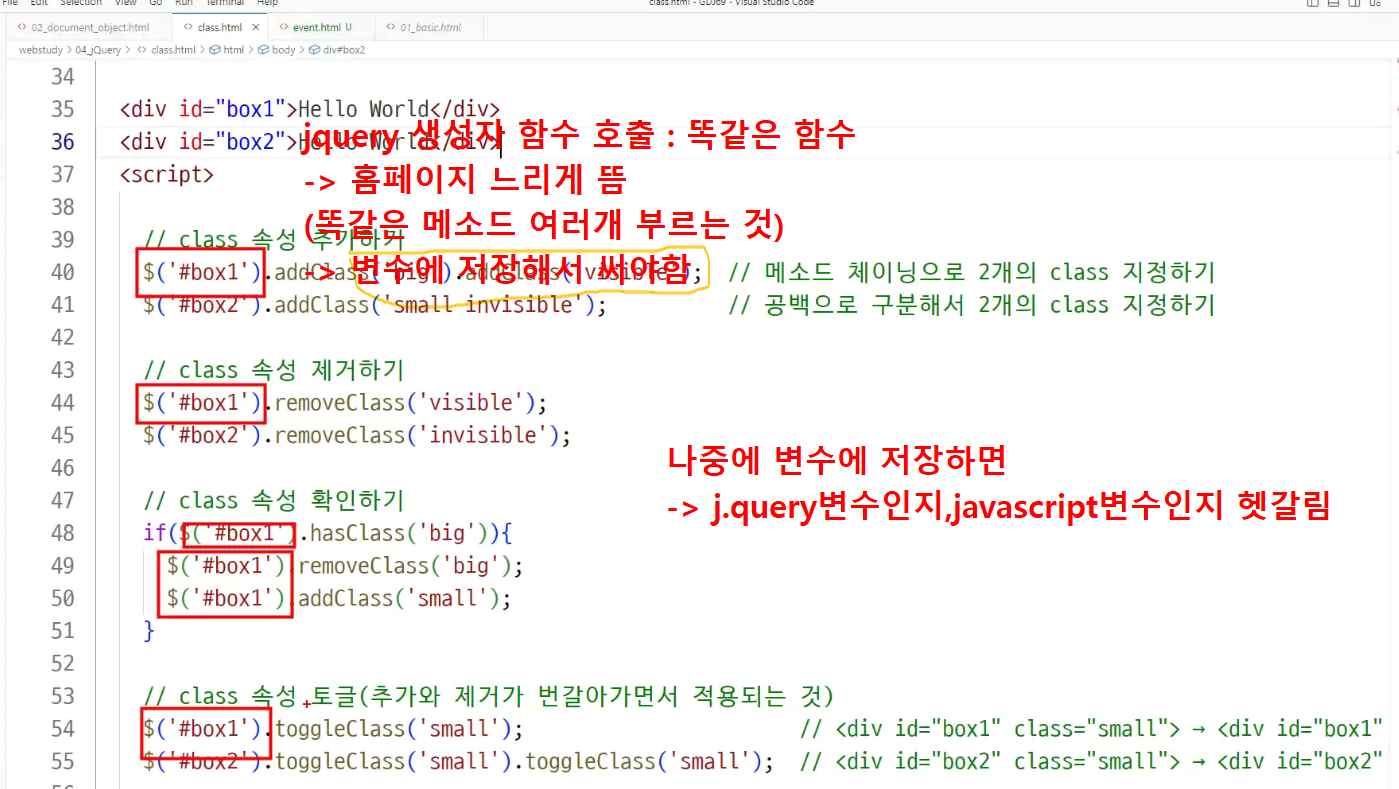Open the View menu
Screen dimensions: 1399x789
[125, 3]
